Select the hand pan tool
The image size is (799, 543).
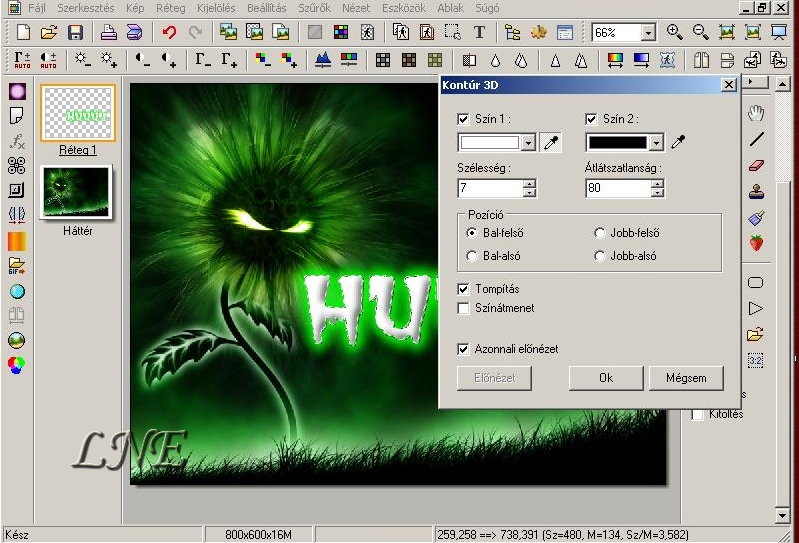click(x=756, y=113)
